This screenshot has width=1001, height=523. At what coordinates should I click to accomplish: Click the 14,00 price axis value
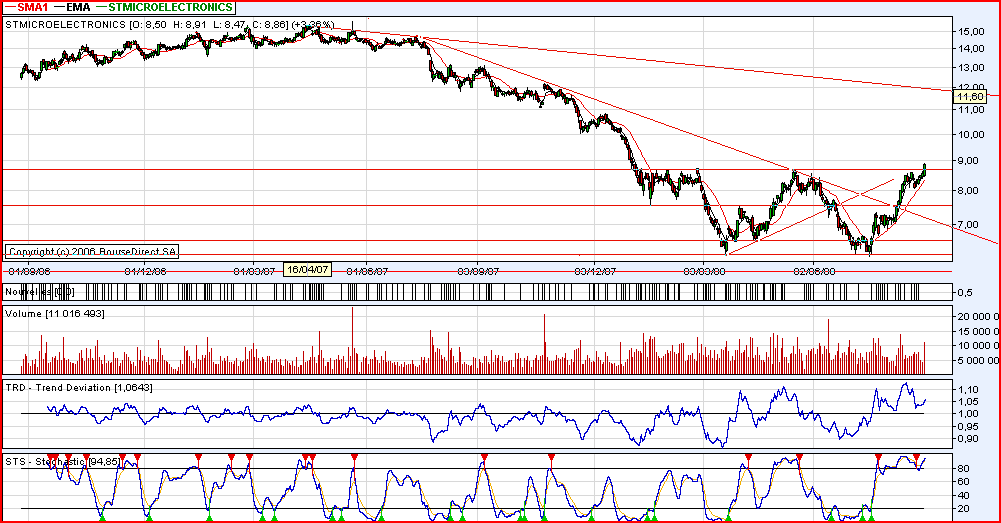click(x=971, y=49)
